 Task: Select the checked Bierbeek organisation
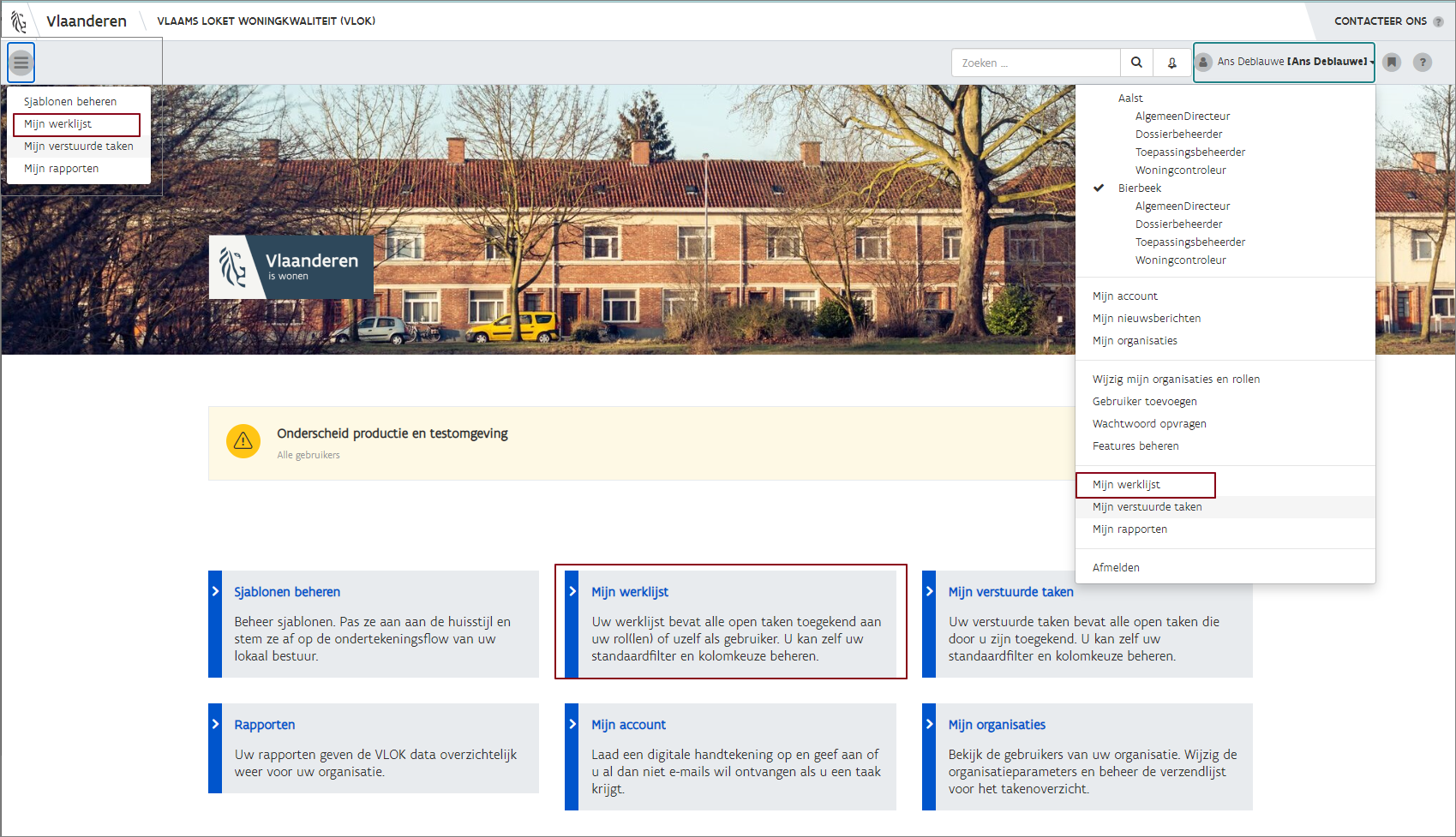point(1140,188)
